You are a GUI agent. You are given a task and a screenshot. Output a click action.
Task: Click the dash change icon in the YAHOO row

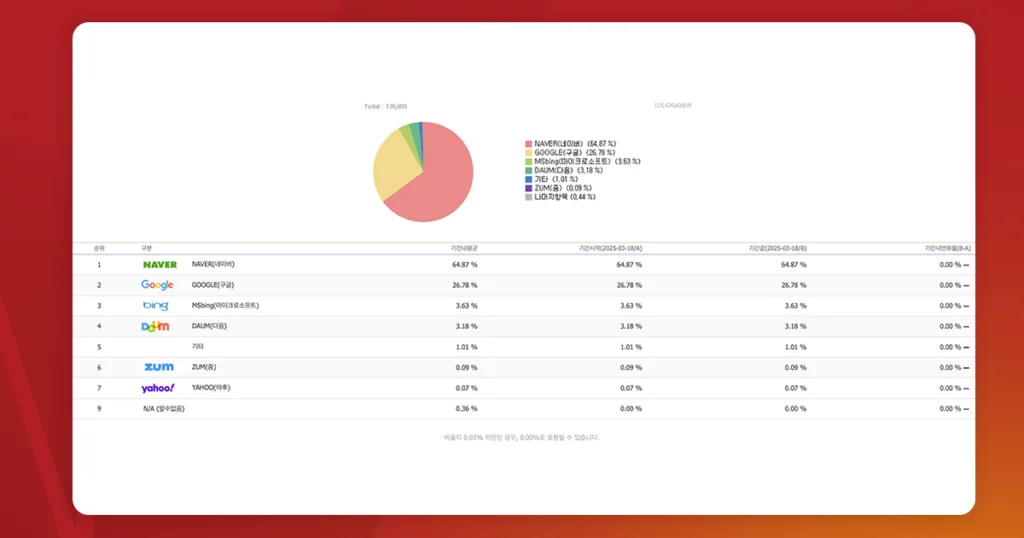[x=966, y=388]
